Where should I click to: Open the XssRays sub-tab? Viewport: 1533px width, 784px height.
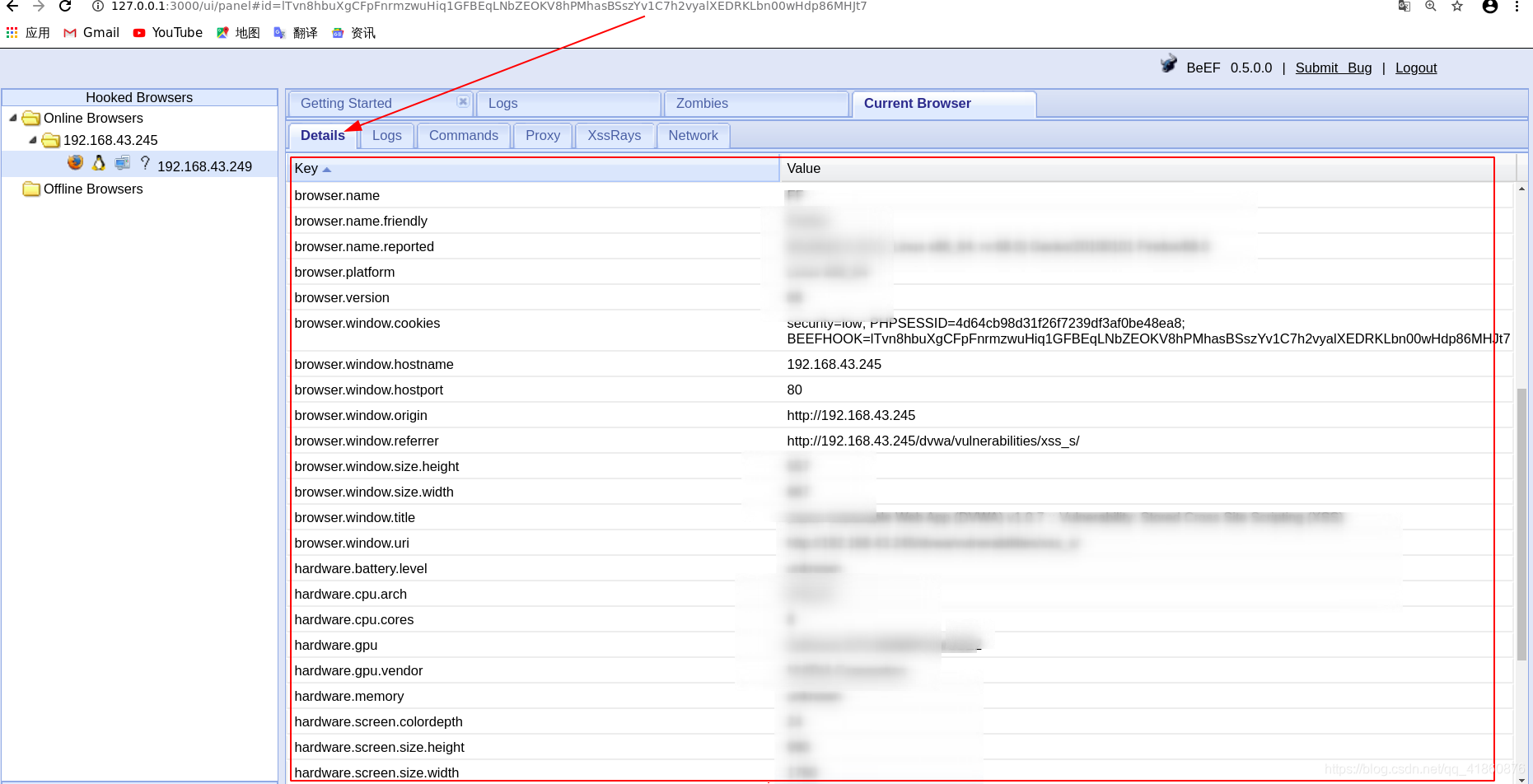tap(615, 135)
